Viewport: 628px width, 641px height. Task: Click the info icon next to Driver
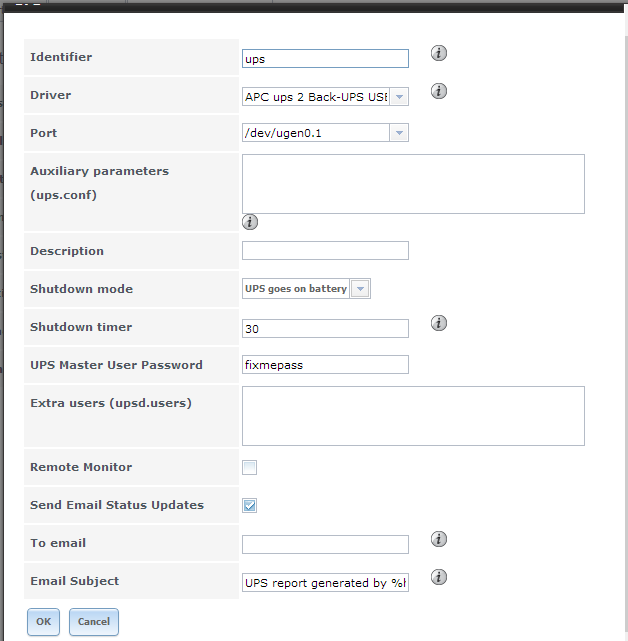click(438, 91)
